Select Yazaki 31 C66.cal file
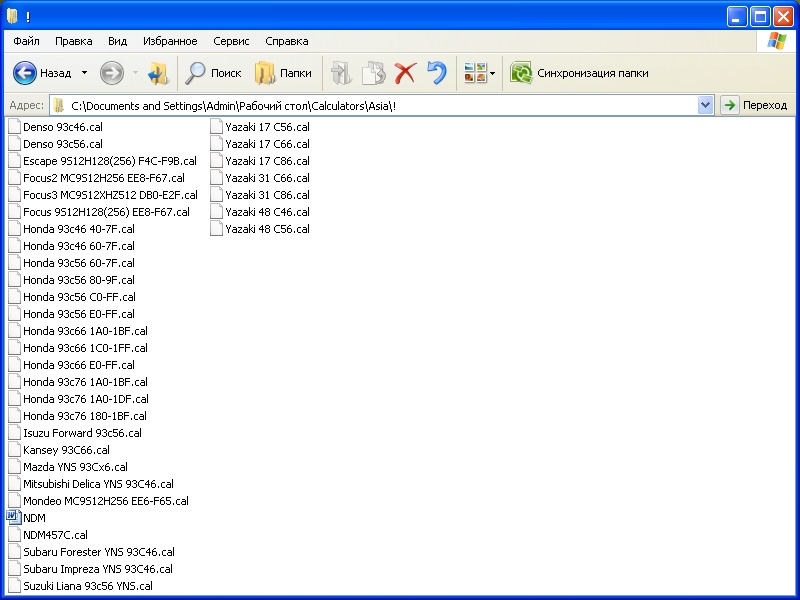 260,178
